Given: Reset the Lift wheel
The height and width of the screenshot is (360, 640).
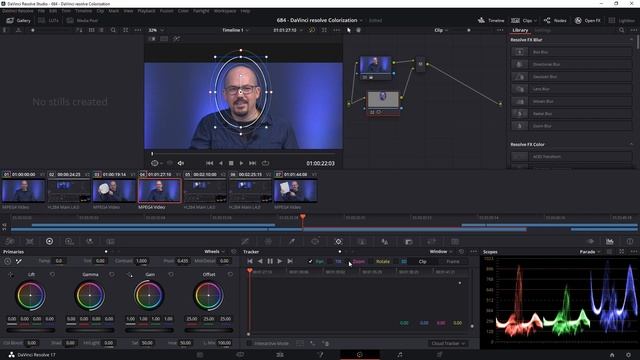Looking at the screenshot, I should [52, 275].
